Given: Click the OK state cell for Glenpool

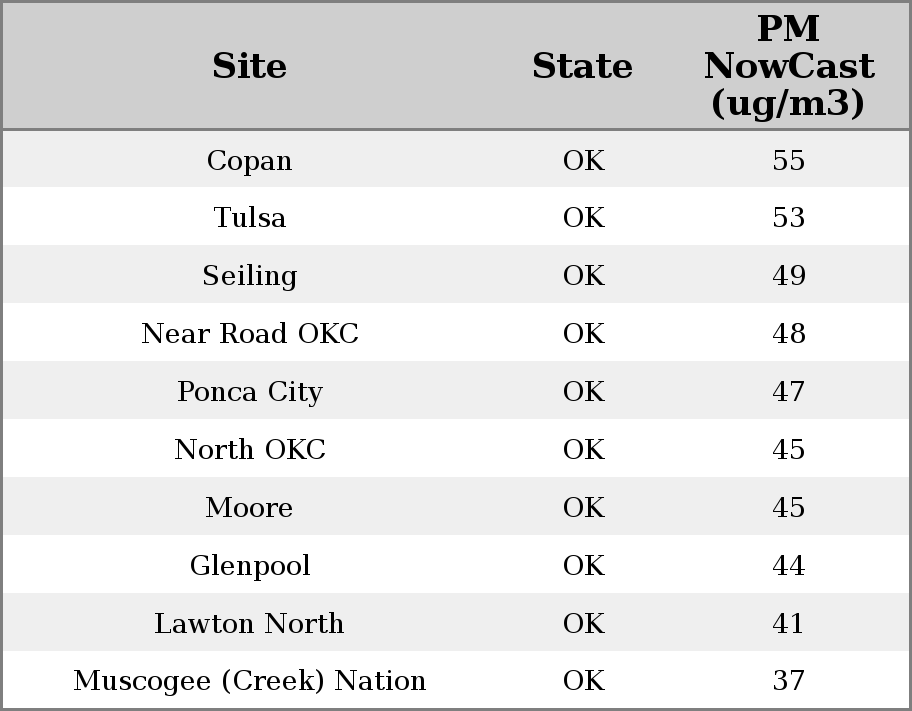Looking at the screenshot, I should 583,566.
